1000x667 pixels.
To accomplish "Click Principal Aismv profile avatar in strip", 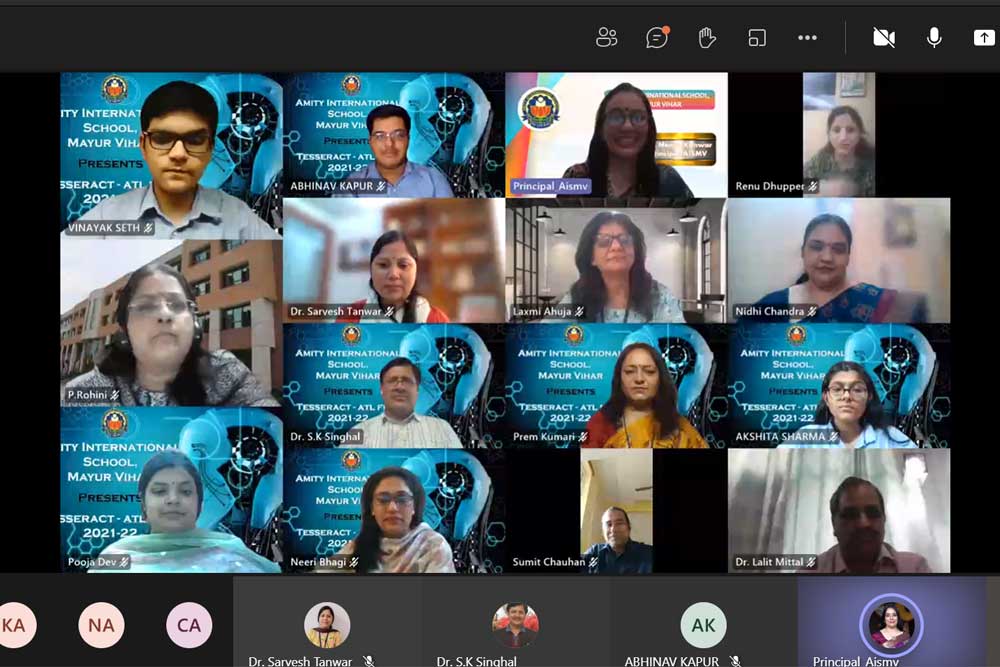I will [x=891, y=625].
